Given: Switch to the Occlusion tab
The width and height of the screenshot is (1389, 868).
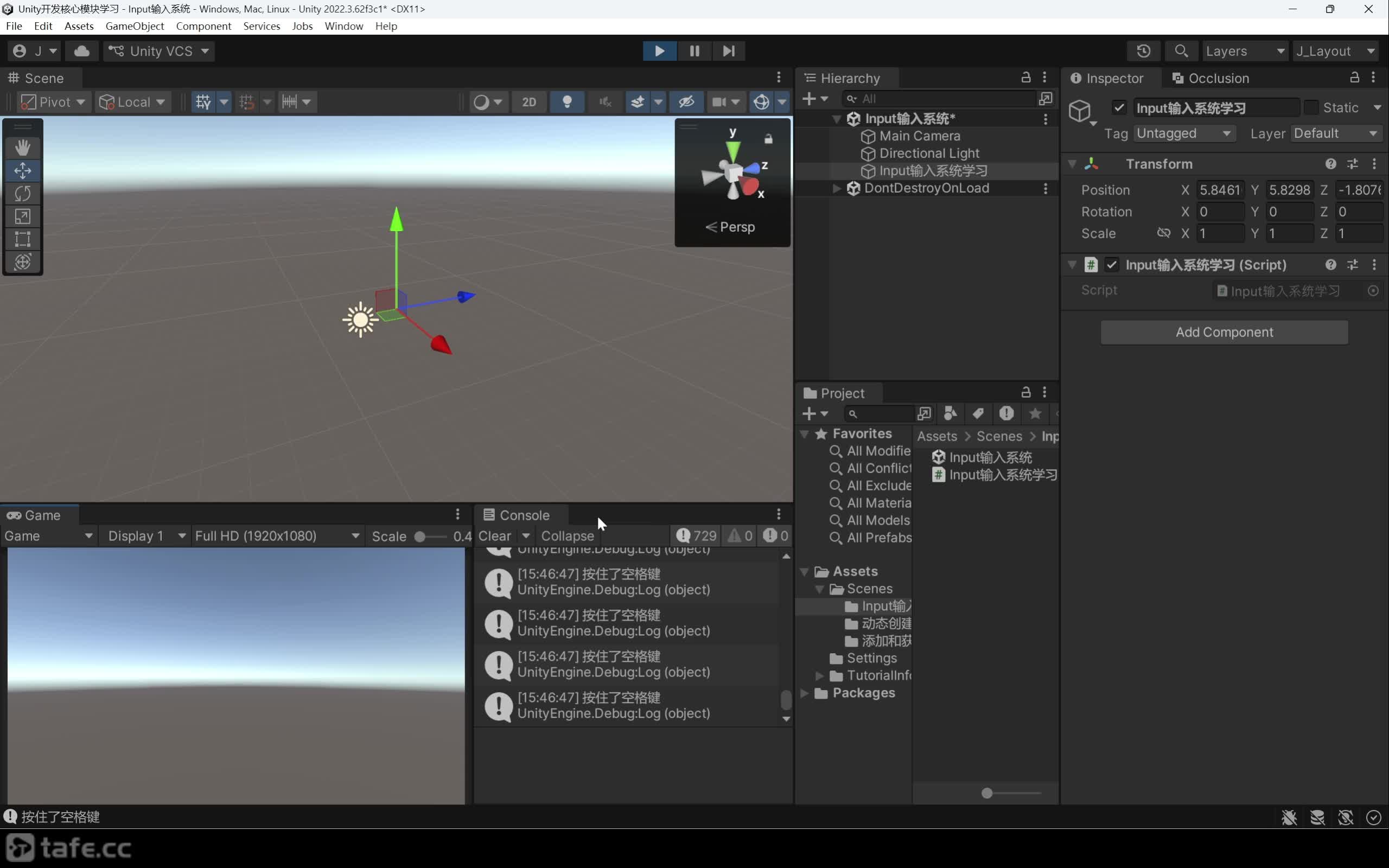Looking at the screenshot, I should click(x=1210, y=78).
